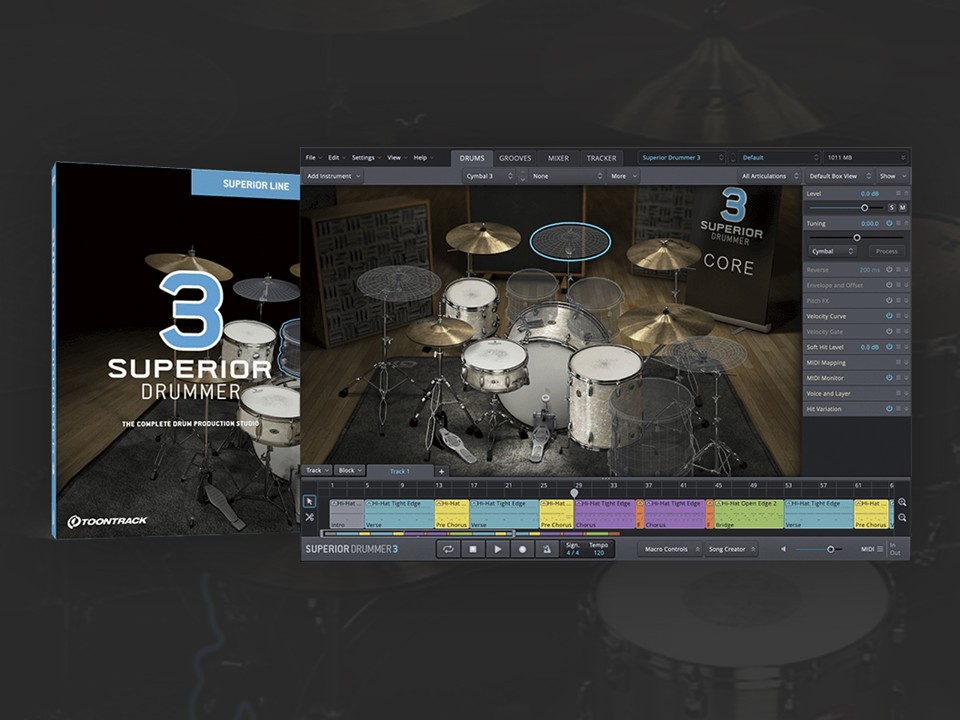This screenshot has height=720, width=960.
Task: Open the Edit menu
Action: click(337, 157)
